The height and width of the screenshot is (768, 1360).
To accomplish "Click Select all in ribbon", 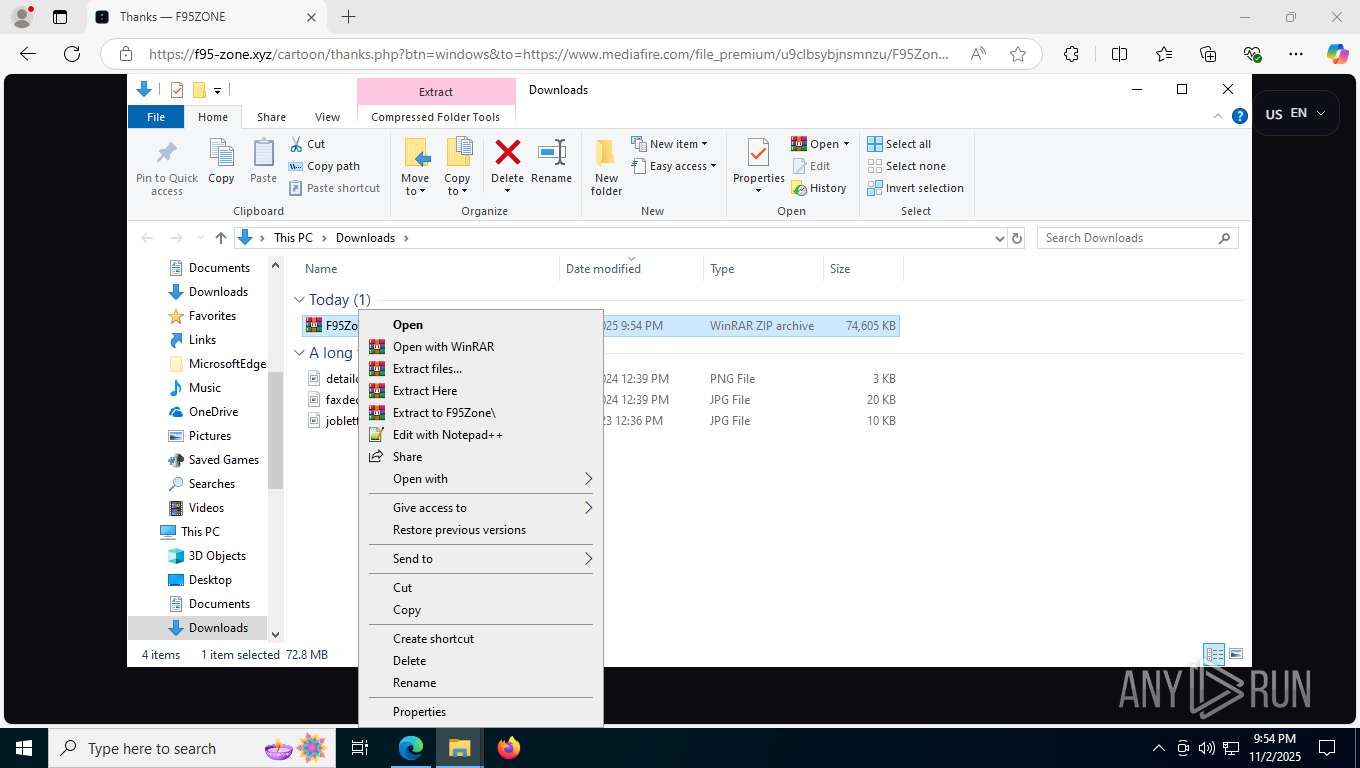I will tap(899, 144).
